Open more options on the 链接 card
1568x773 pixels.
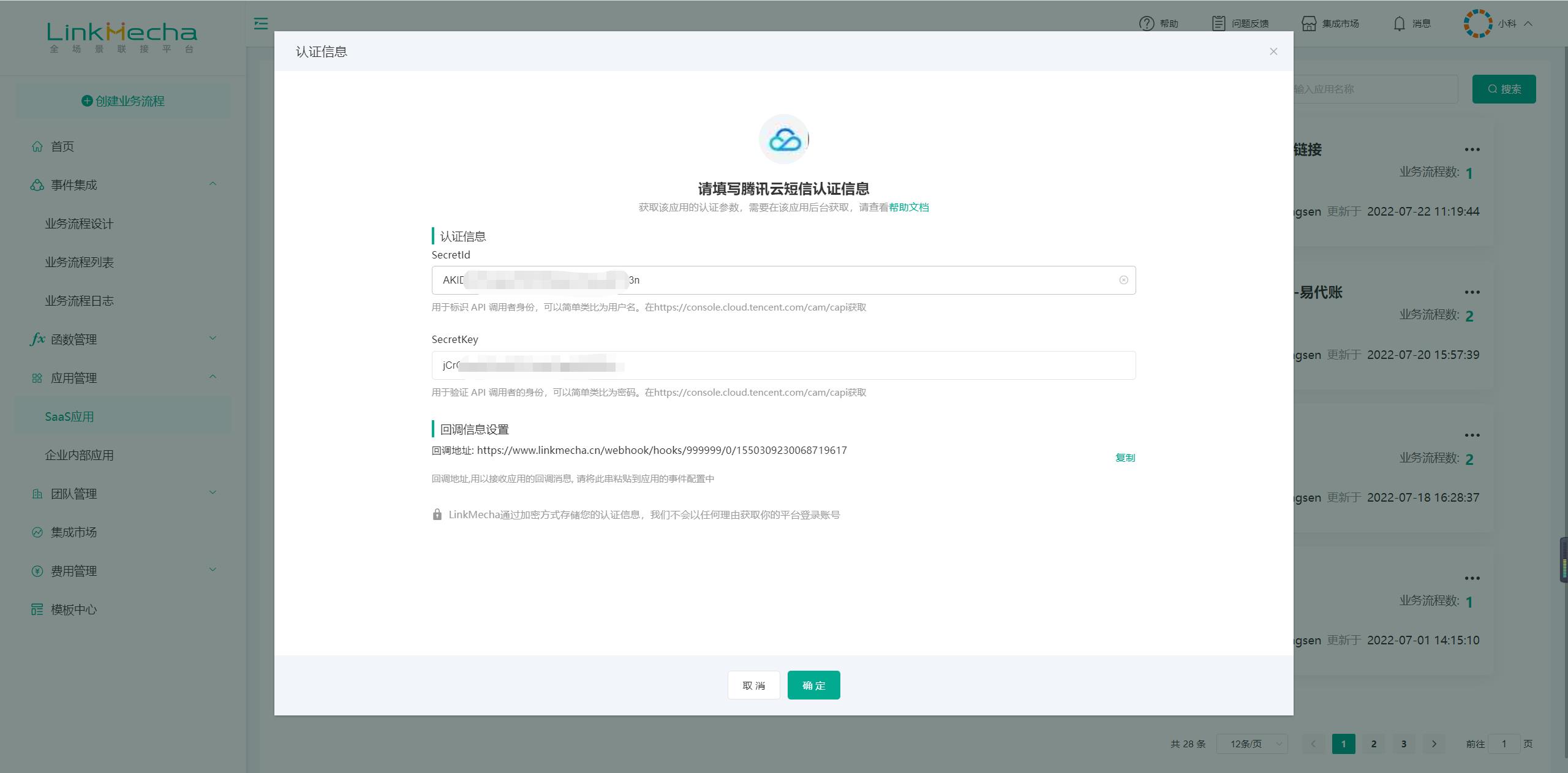point(1472,149)
